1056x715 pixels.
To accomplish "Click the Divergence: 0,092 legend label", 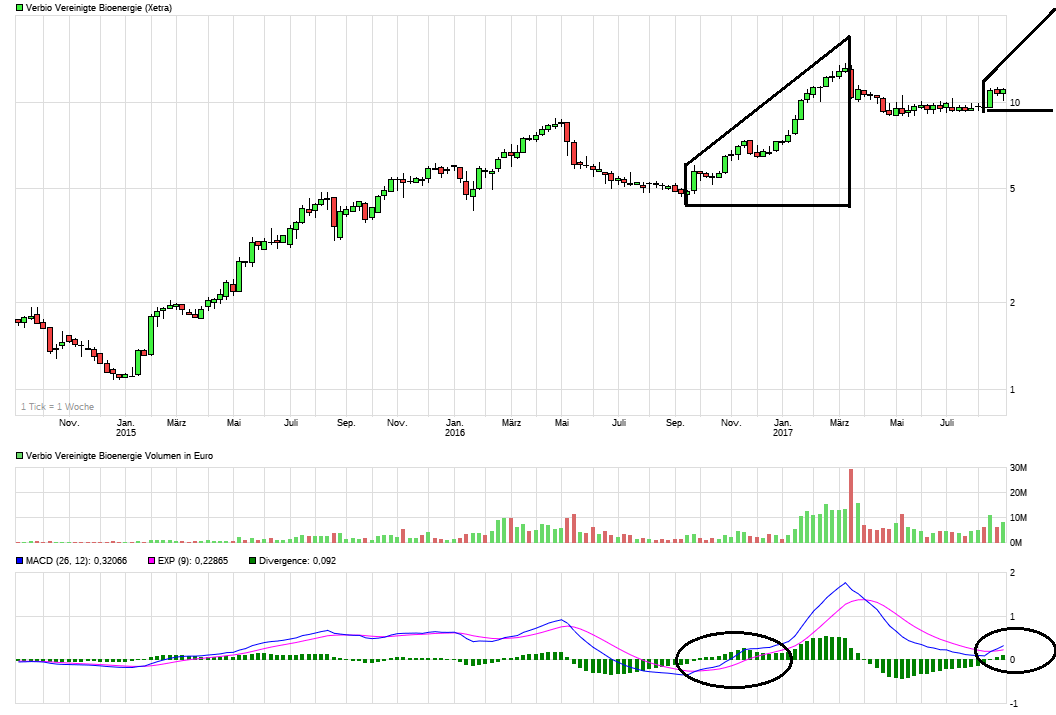I will pos(297,560).
